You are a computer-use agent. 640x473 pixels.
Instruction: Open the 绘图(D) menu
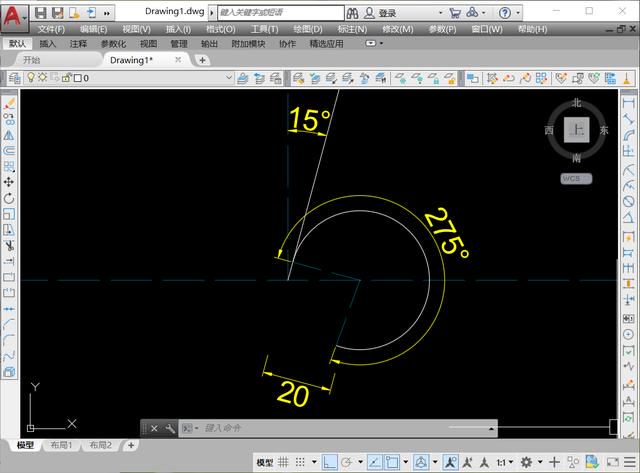click(x=308, y=29)
